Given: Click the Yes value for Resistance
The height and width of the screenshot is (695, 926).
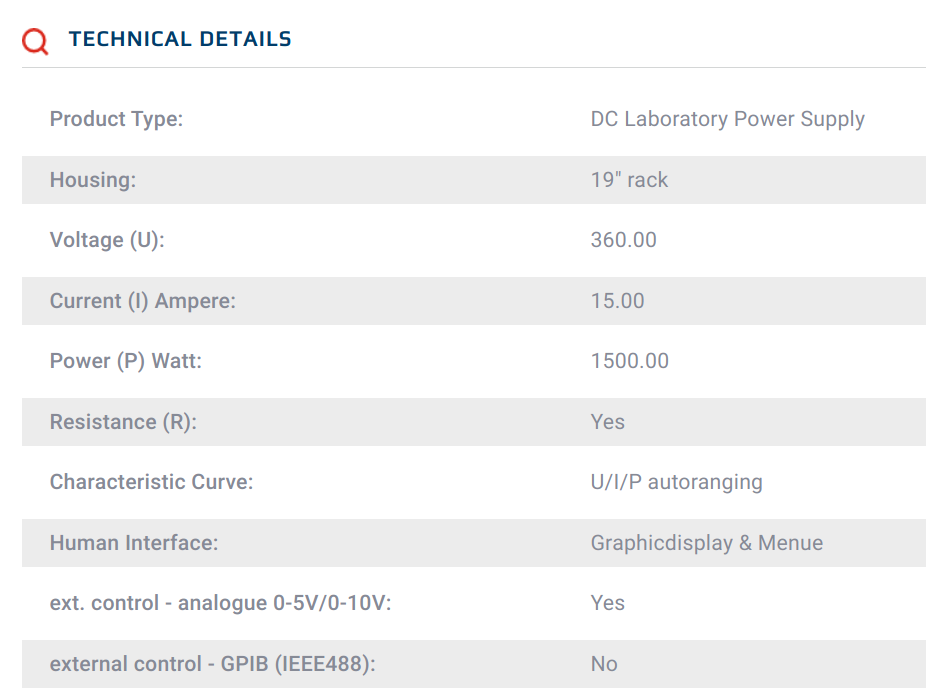Looking at the screenshot, I should pos(607,422).
